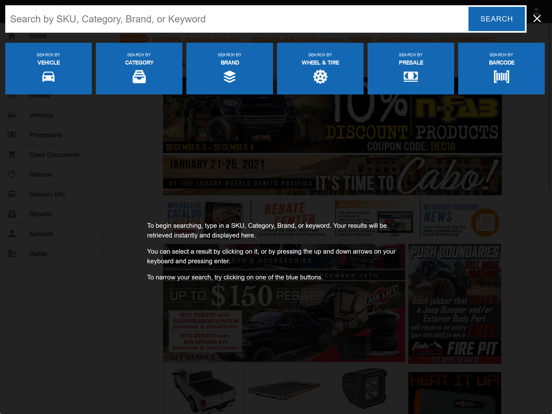
Task: Close the search overlay with X
Action: coord(537,19)
